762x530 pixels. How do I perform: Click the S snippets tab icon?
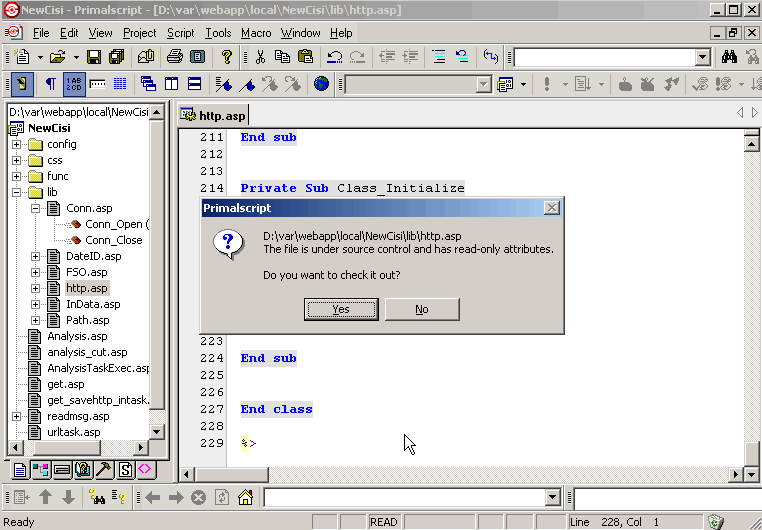pos(125,469)
